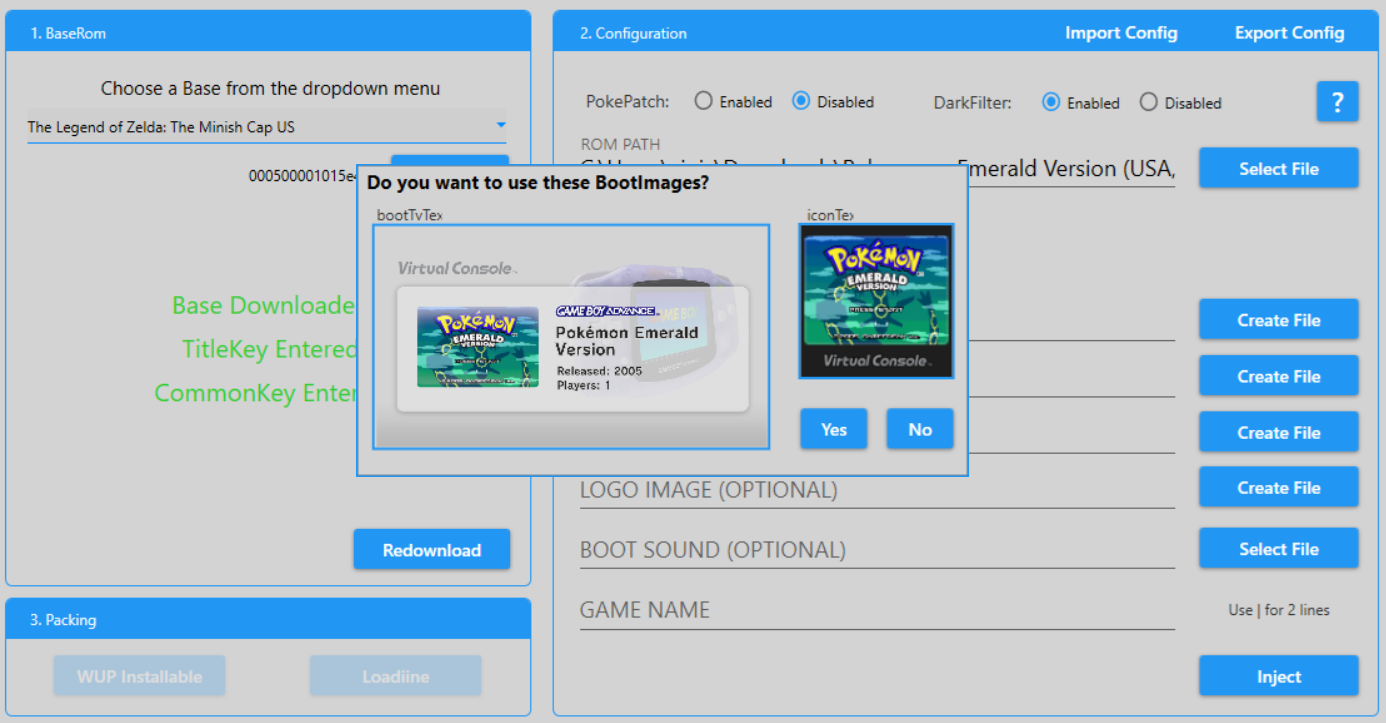Disable the DarkFilter option

1149,102
